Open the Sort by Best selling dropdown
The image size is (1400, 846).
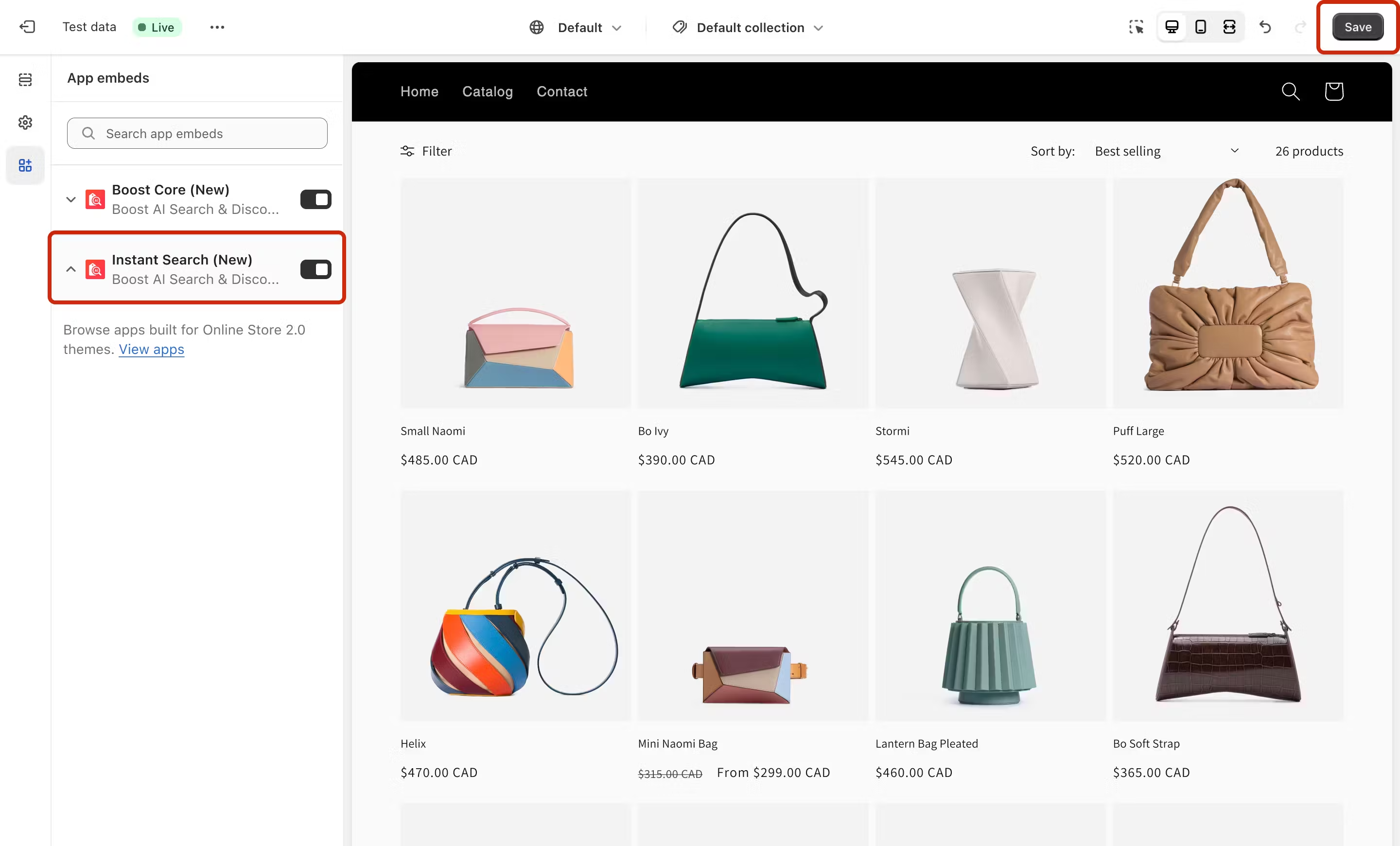click(1166, 151)
